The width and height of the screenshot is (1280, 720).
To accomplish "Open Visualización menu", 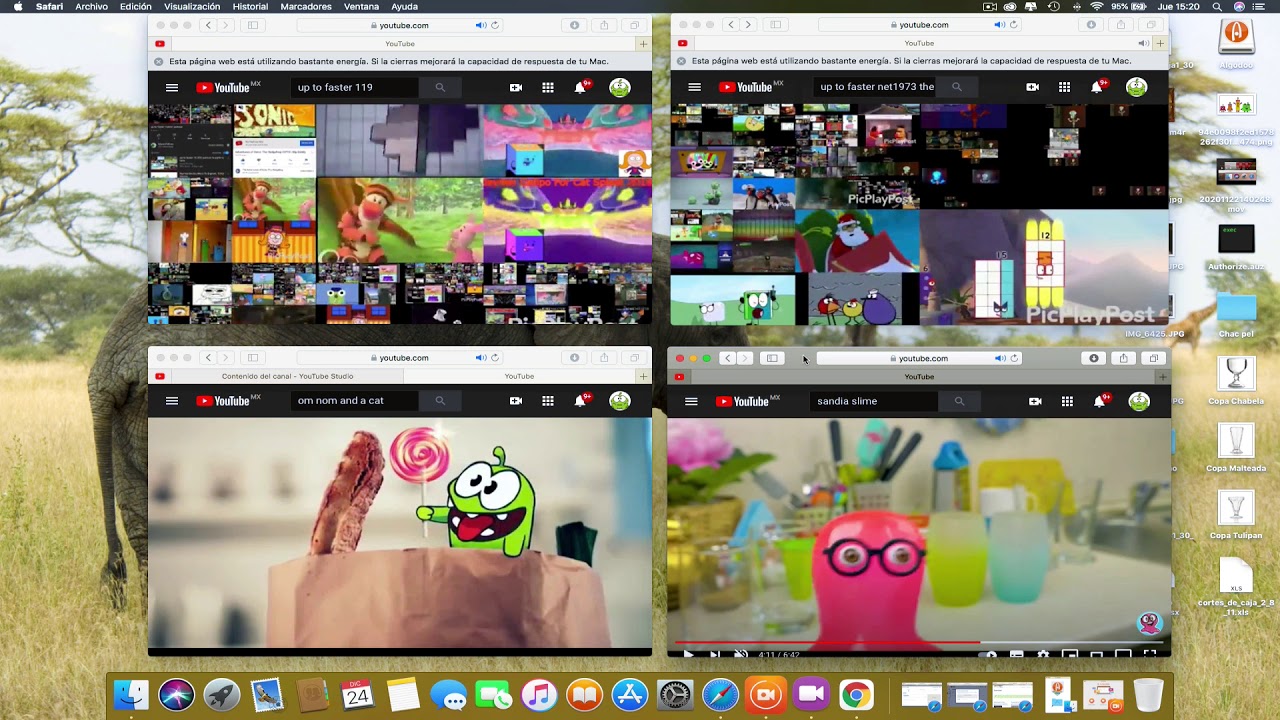I will tap(192, 7).
